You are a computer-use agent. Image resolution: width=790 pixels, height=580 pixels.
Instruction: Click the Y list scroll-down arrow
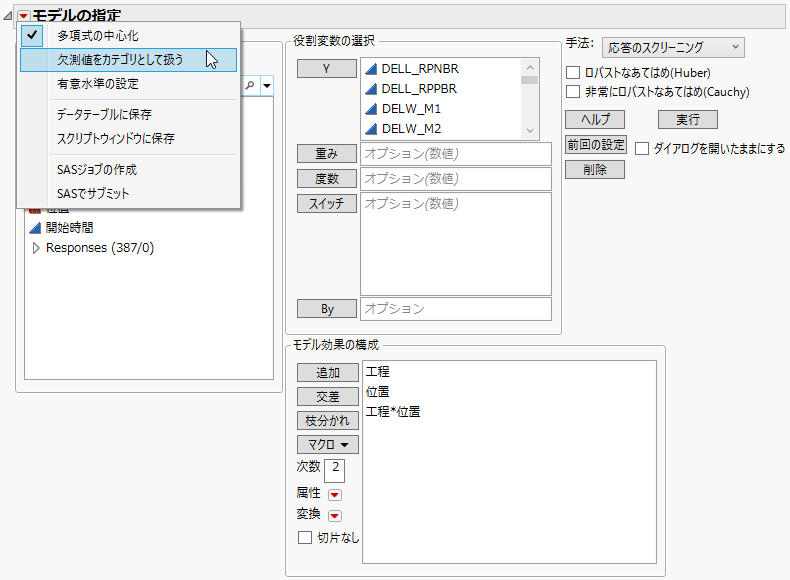coord(530,131)
